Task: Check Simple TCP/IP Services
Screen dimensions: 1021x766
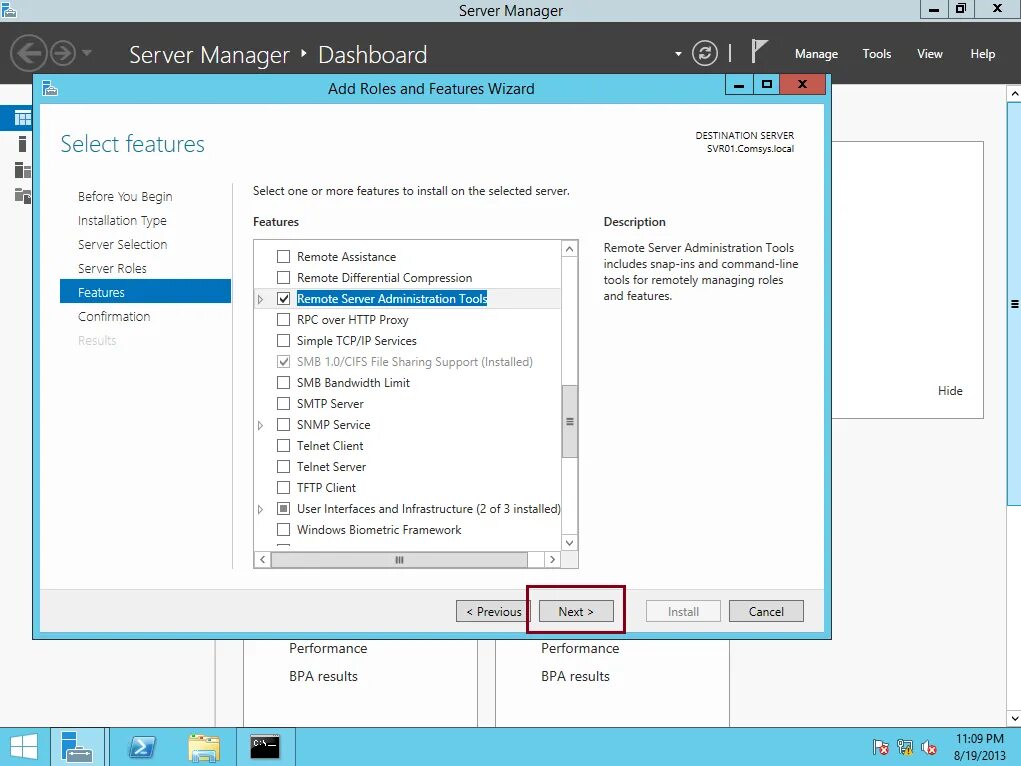Action: tap(283, 341)
